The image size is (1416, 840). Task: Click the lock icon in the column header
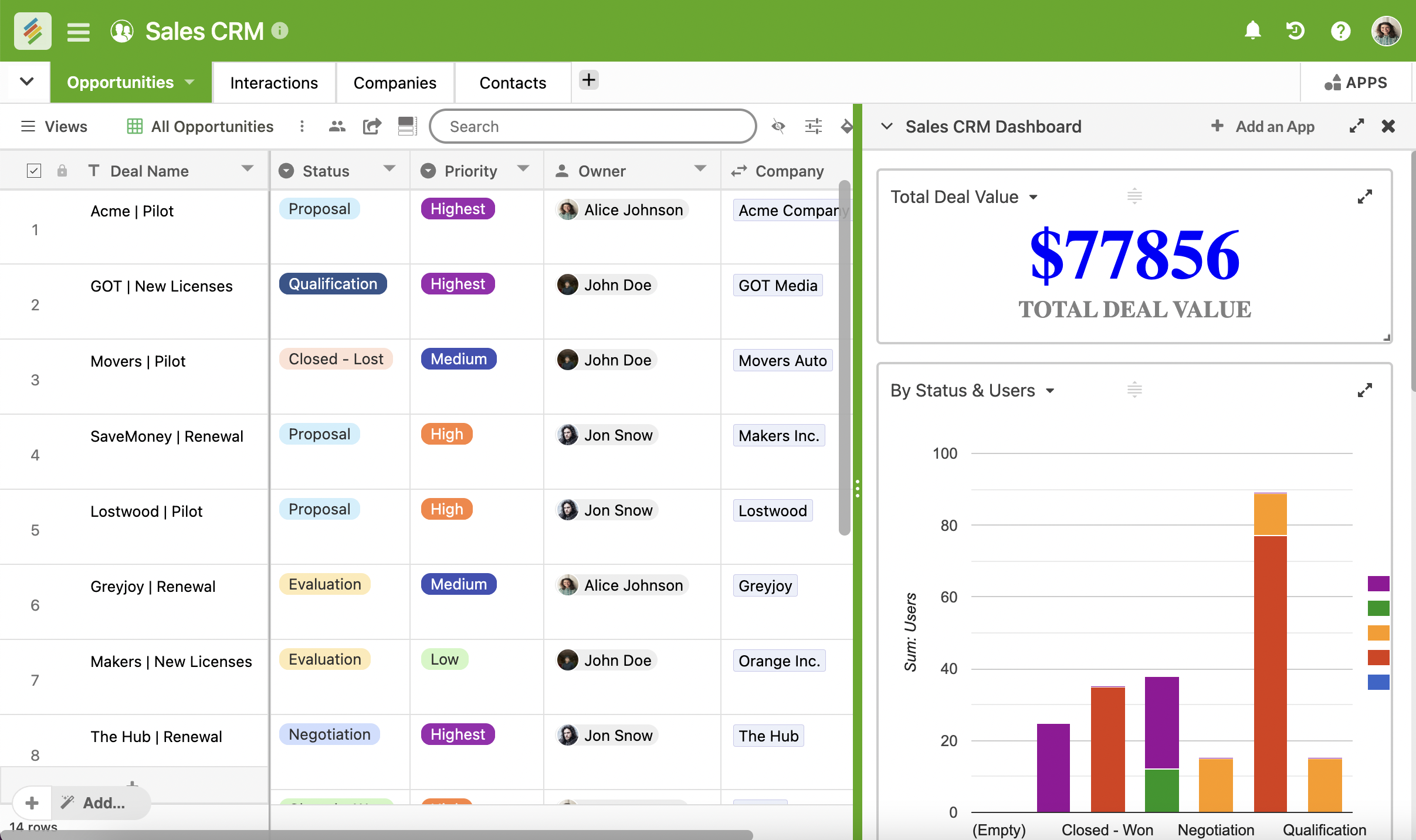(x=62, y=171)
